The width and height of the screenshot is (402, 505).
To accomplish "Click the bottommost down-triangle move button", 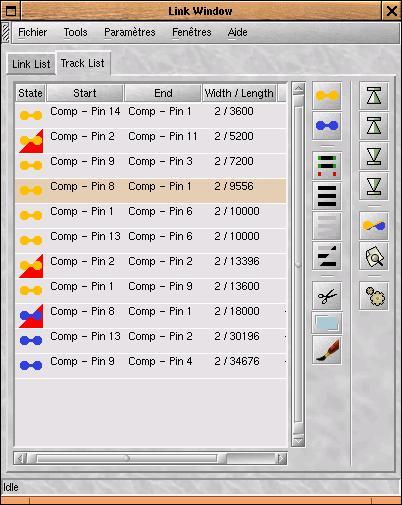I will (374, 186).
